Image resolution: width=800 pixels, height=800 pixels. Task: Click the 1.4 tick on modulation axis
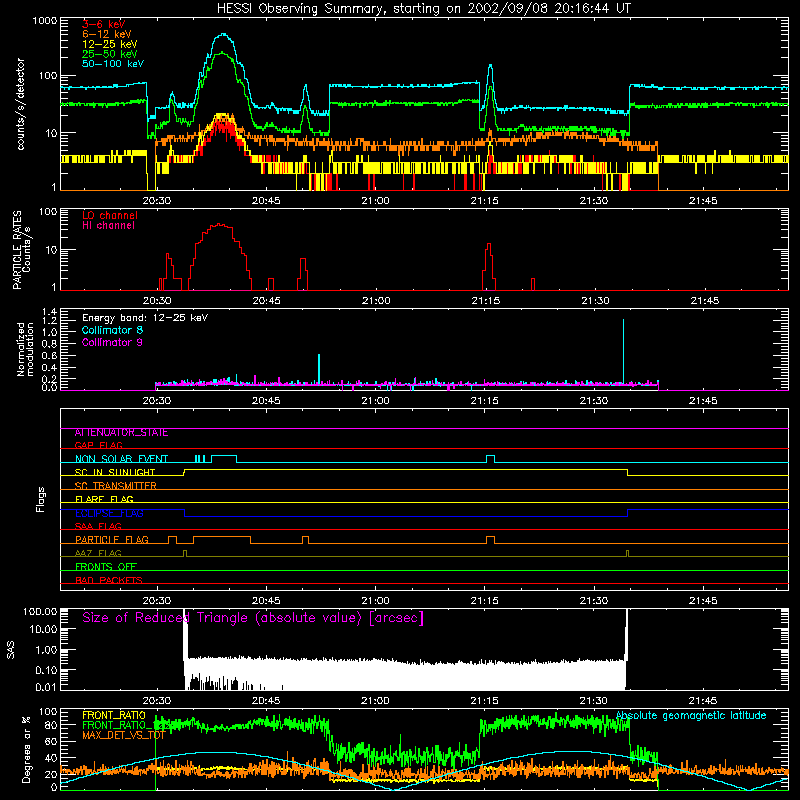[49, 312]
